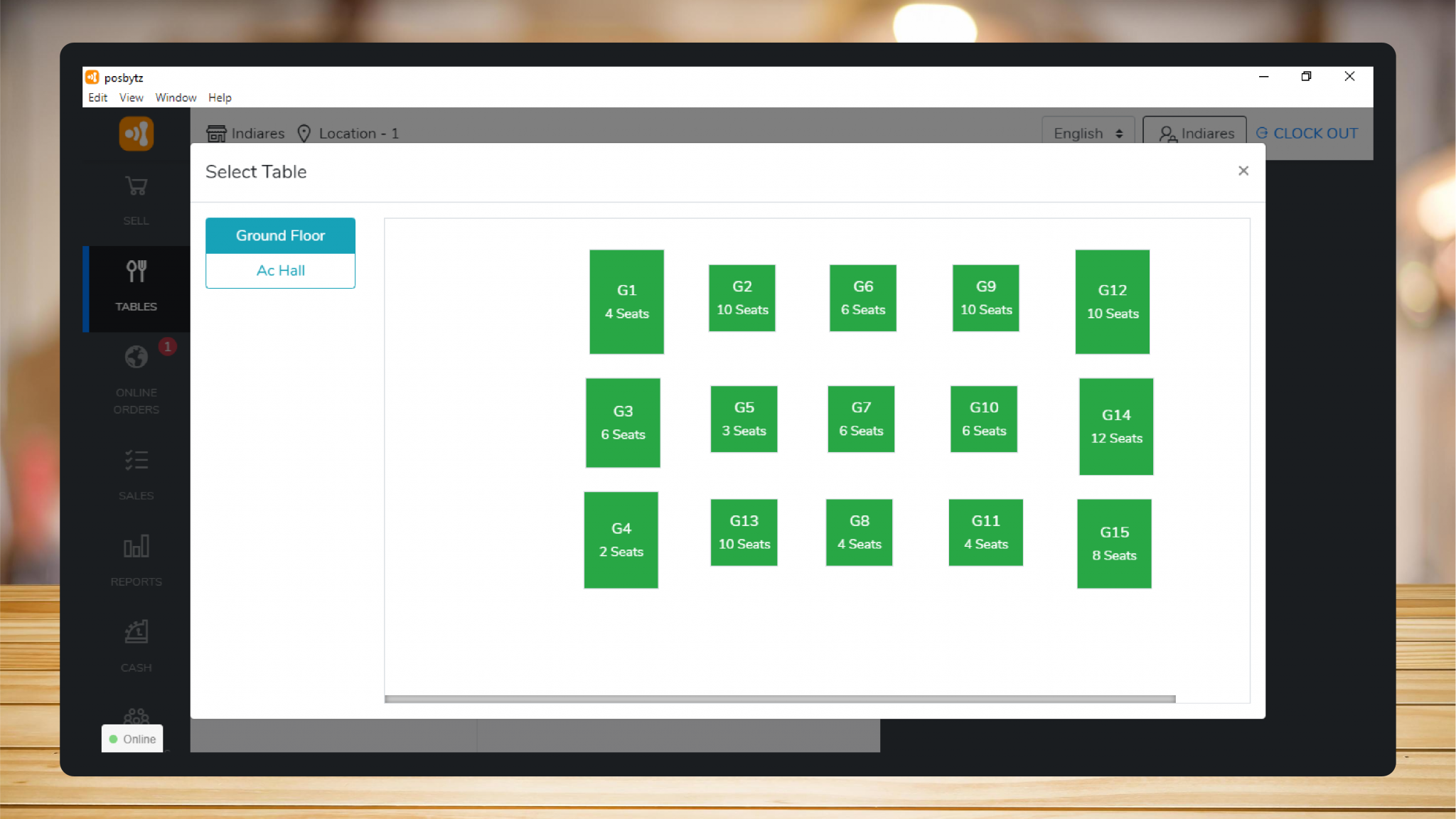Open the Edit menu
1456x819 pixels.
coord(97,97)
